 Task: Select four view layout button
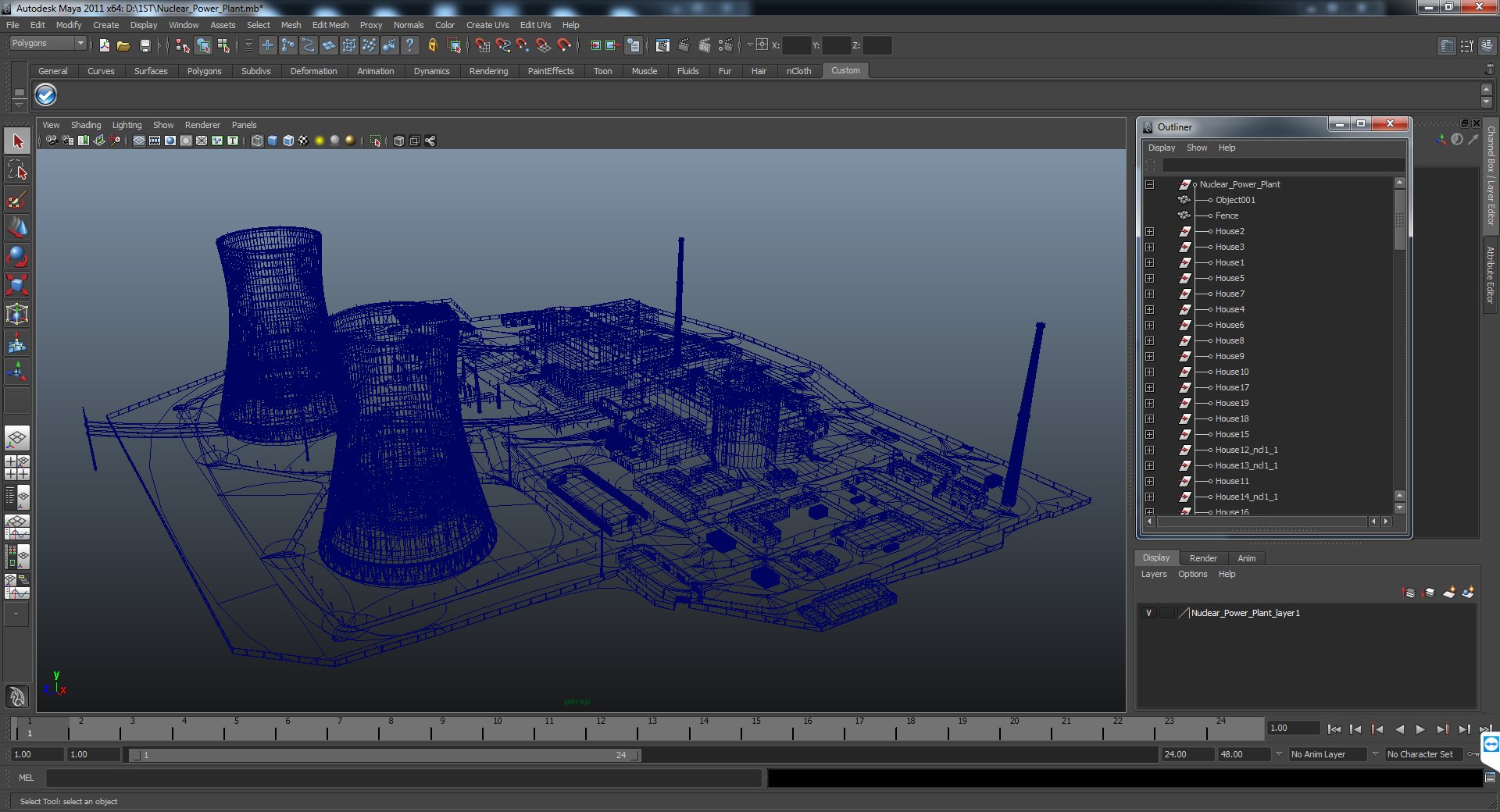[x=17, y=467]
